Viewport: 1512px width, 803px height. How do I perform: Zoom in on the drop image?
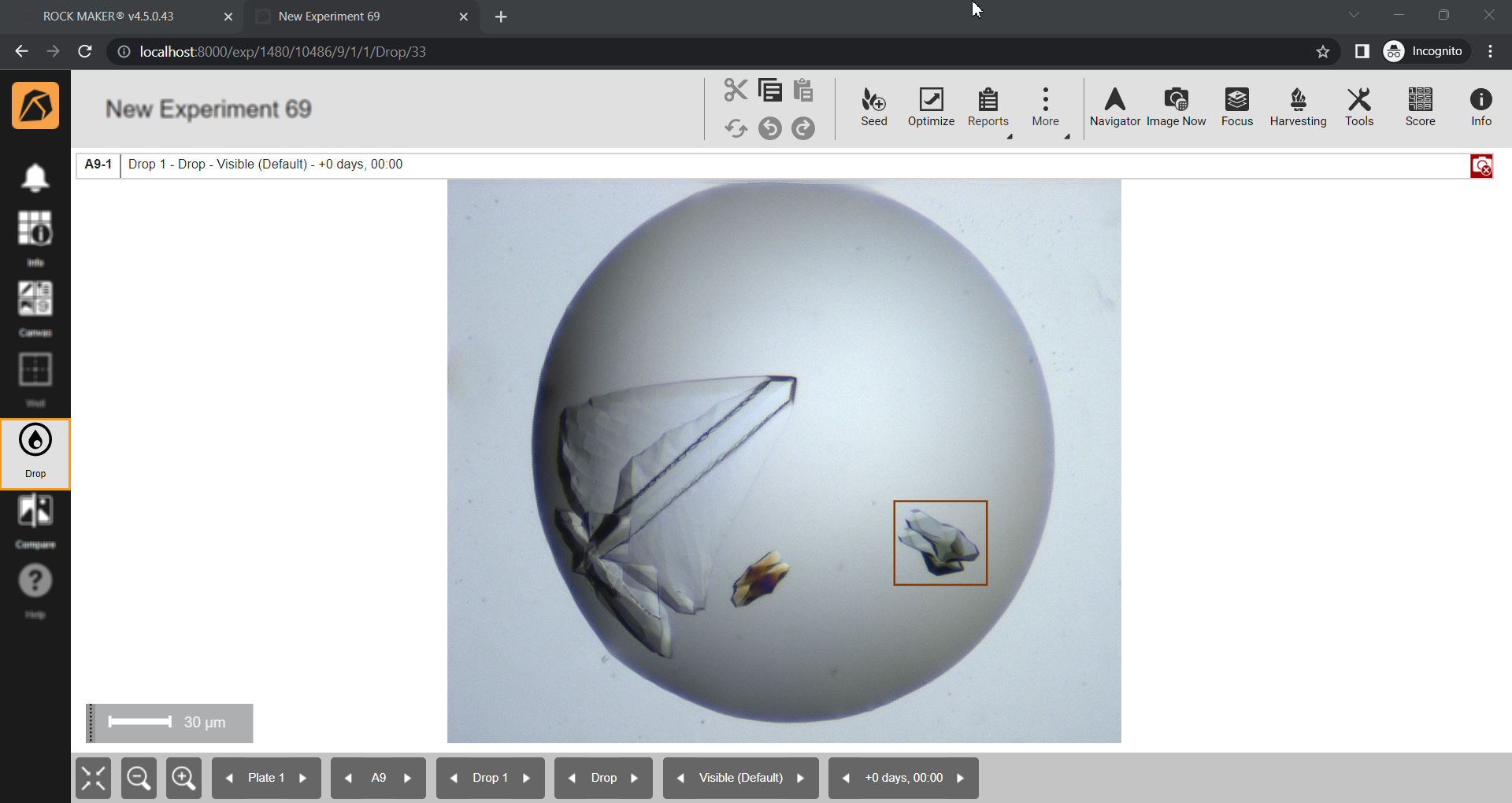point(183,778)
